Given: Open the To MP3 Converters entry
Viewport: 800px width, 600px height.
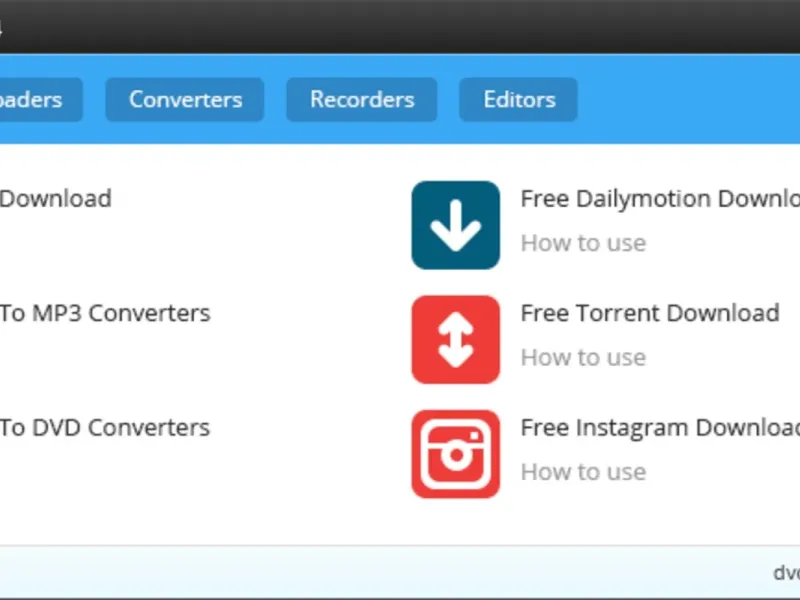Looking at the screenshot, I should tap(105, 313).
